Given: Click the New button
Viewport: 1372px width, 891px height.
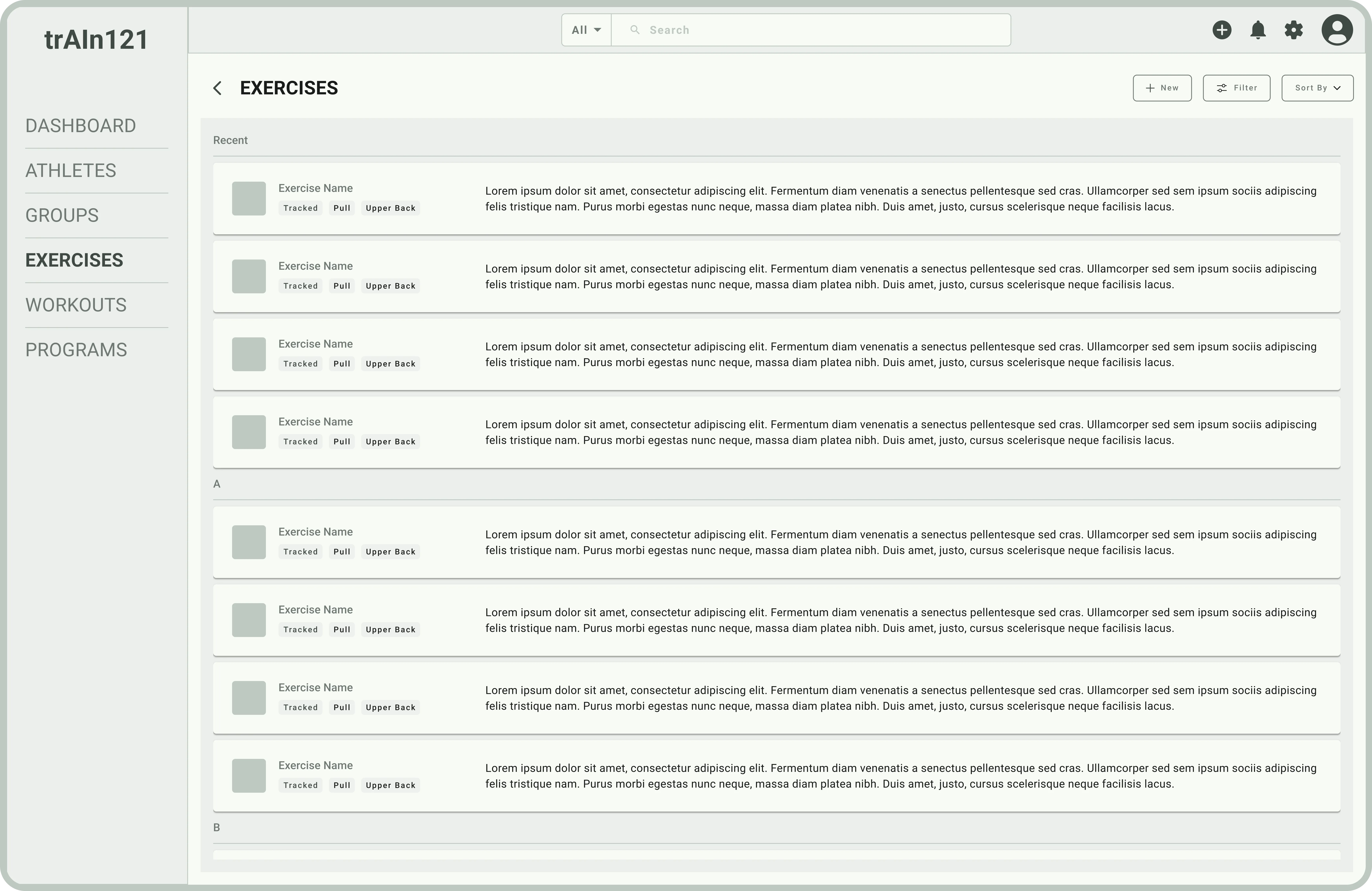Looking at the screenshot, I should [1162, 88].
